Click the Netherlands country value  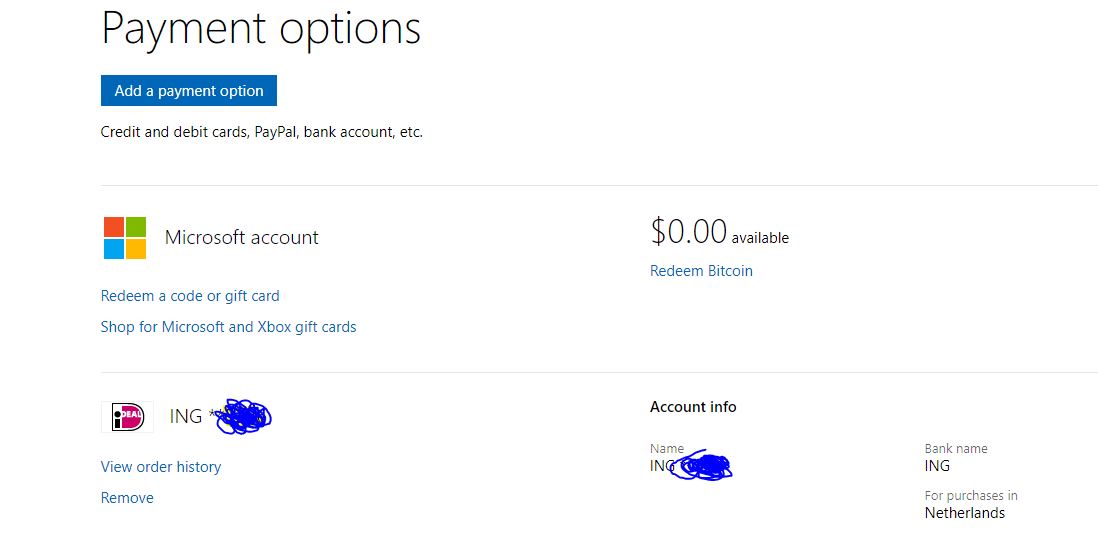[x=964, y=513]
